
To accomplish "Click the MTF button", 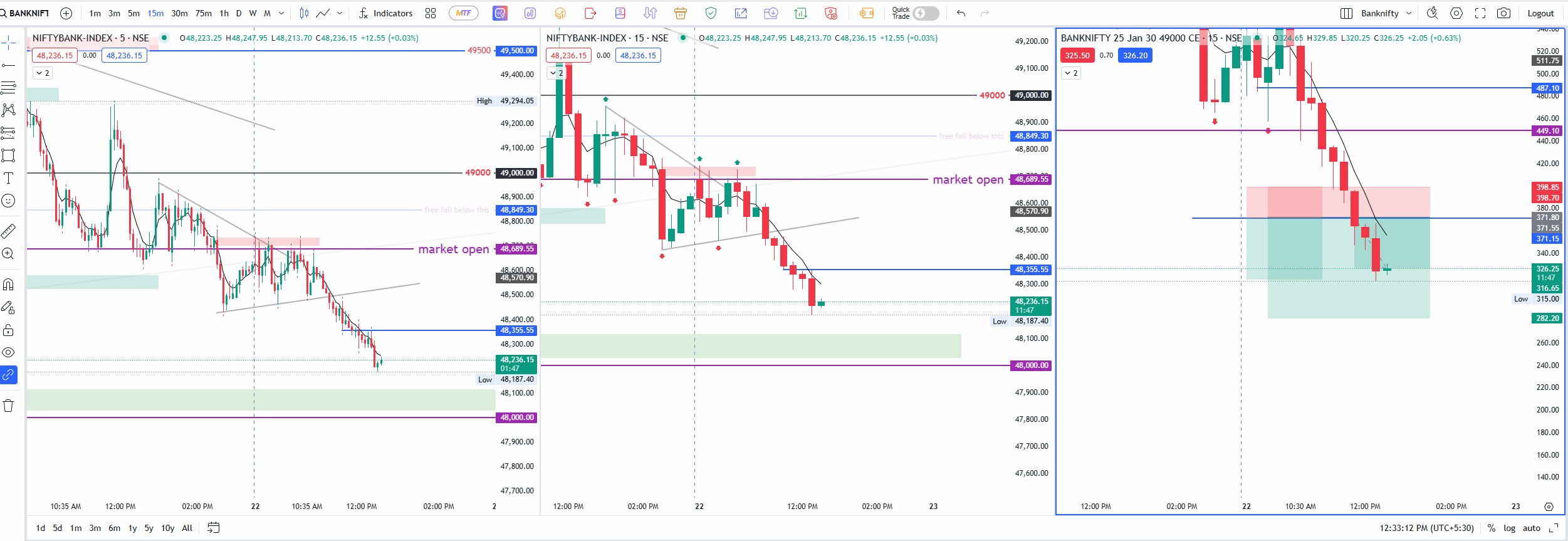I will click(x=464, y=13).
